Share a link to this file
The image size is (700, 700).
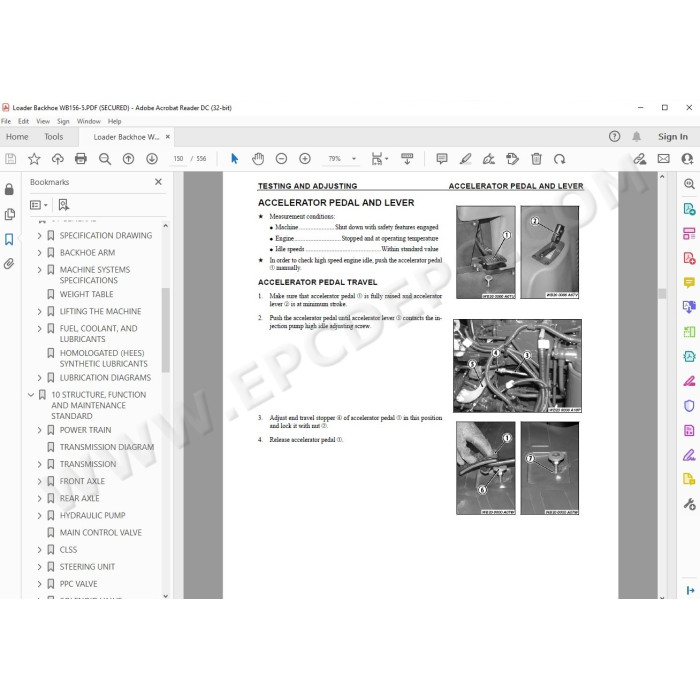coord(640,158)
